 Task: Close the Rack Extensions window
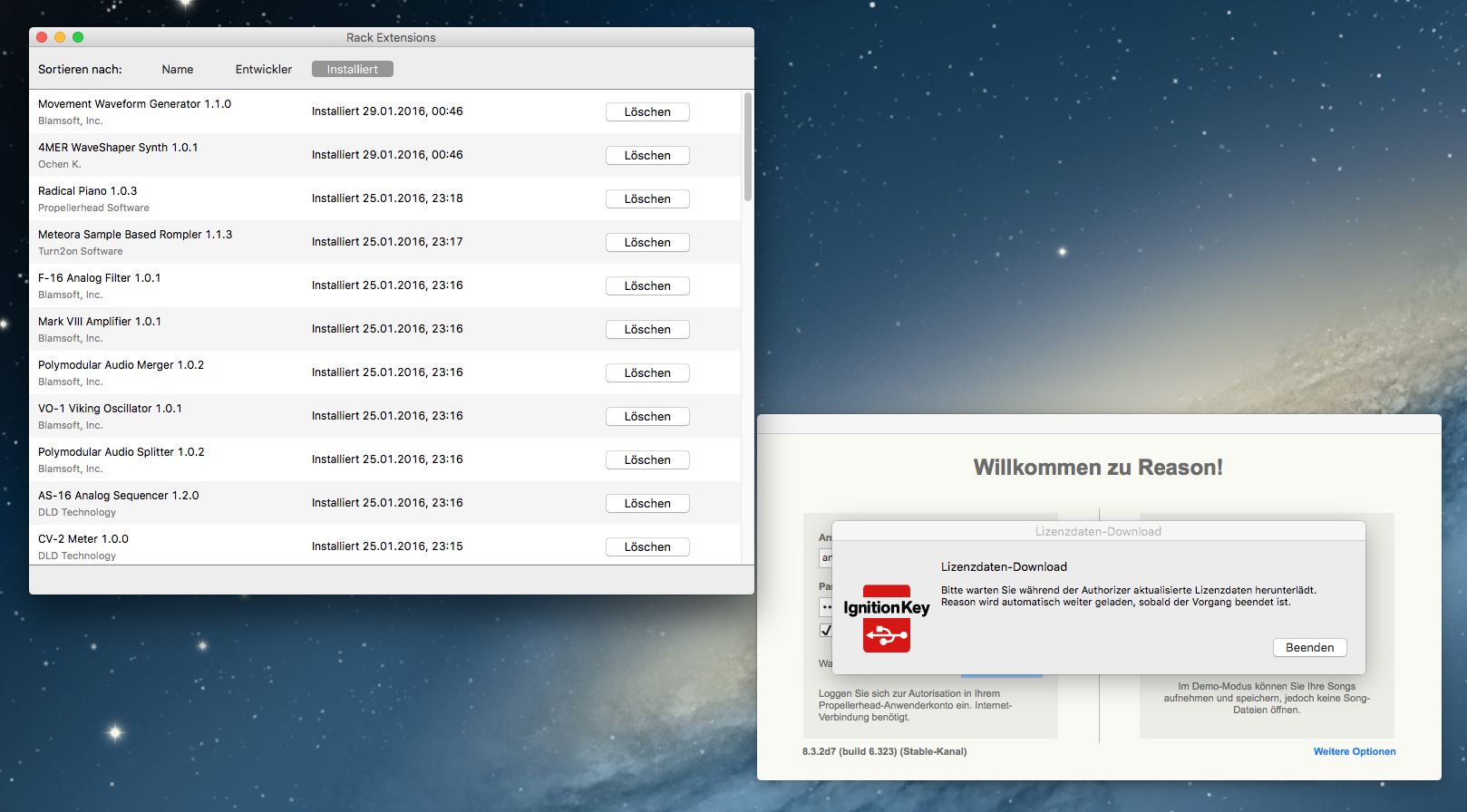point(42,37)
